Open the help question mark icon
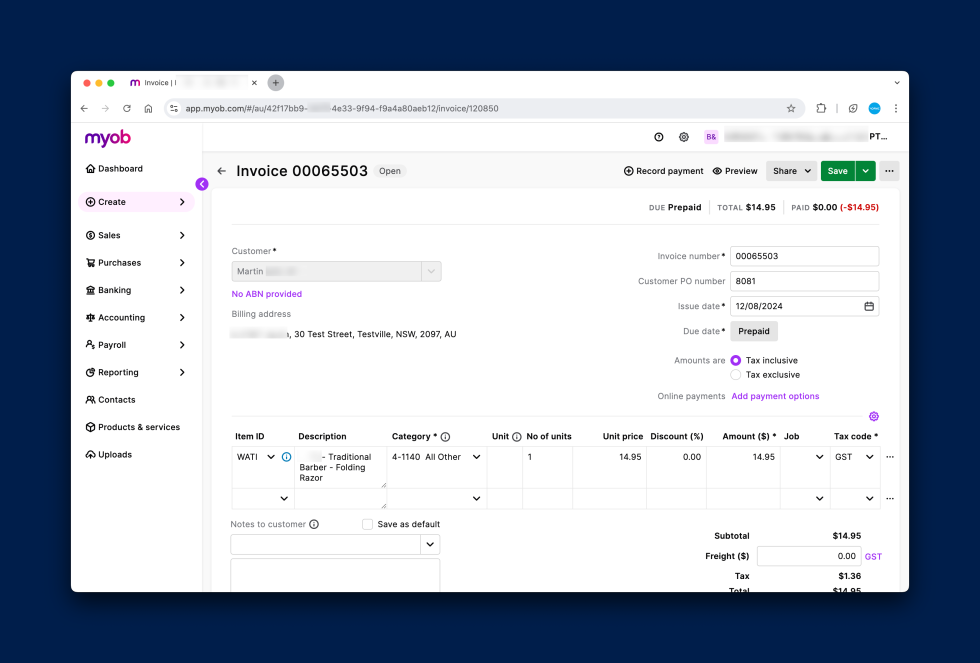 (x=659, y=137)
